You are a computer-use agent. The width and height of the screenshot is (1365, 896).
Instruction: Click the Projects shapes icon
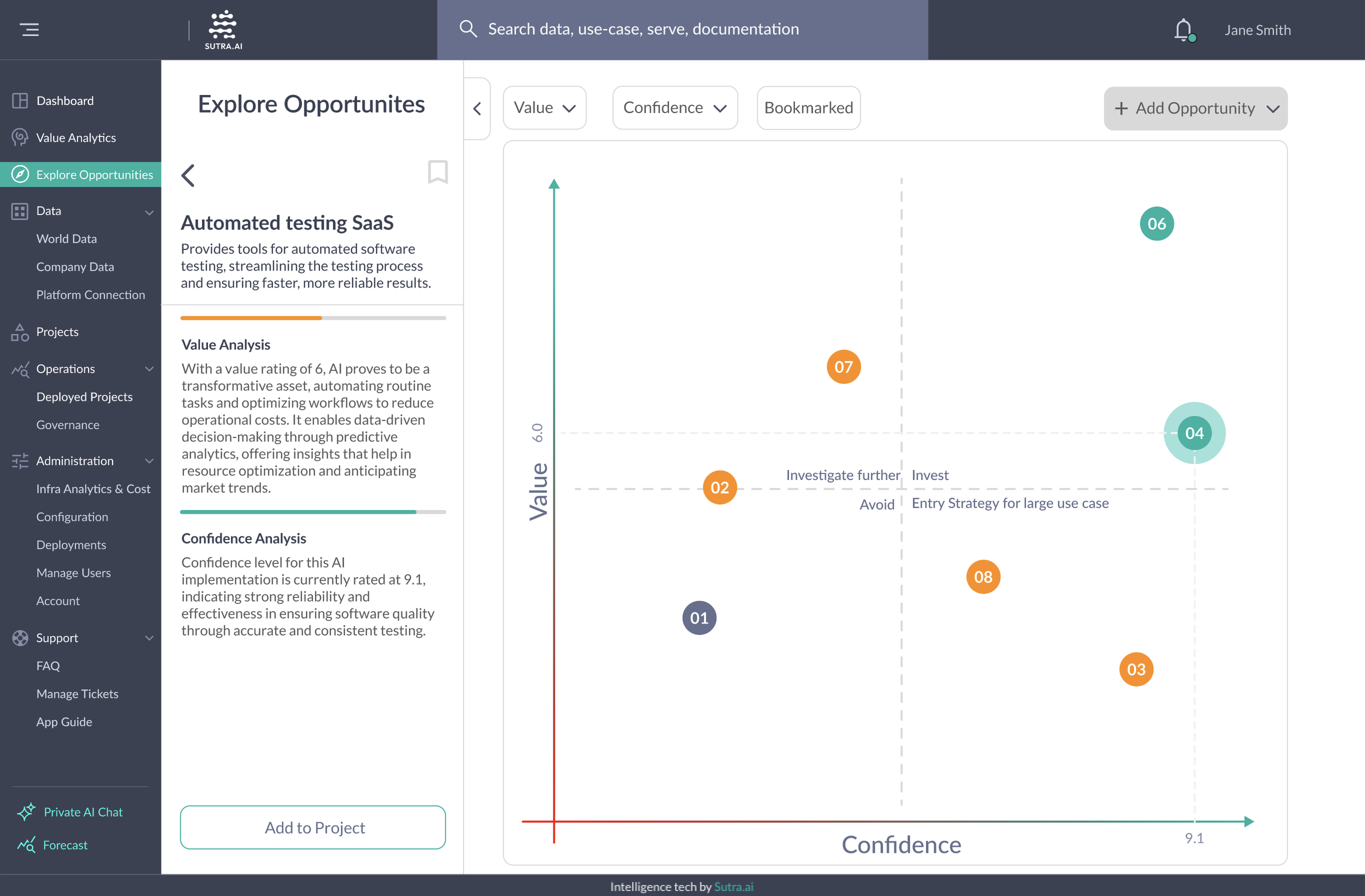click(x=20, y=332)
